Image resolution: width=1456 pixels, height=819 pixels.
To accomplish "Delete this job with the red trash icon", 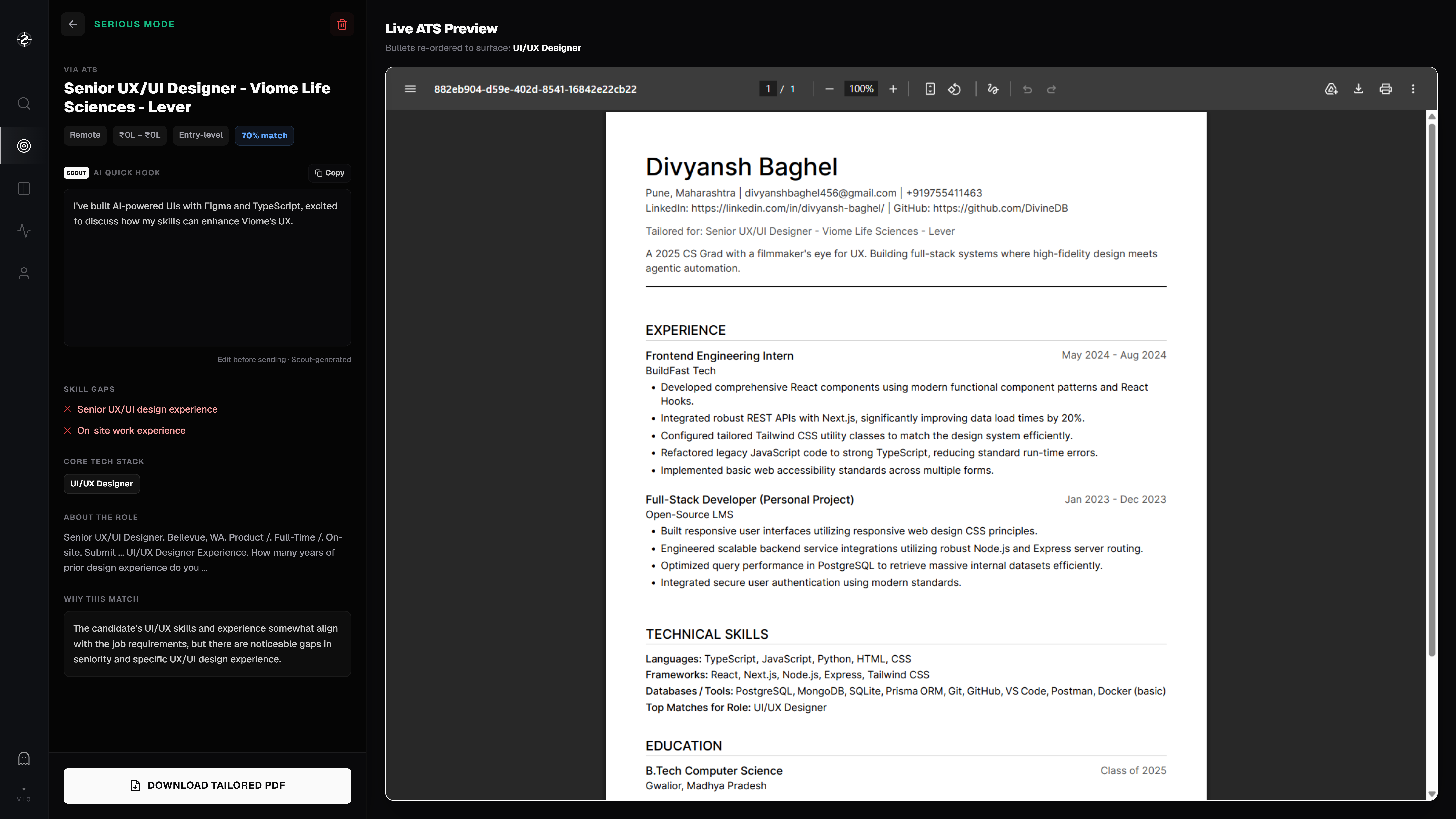I will (x=342, y=24).
